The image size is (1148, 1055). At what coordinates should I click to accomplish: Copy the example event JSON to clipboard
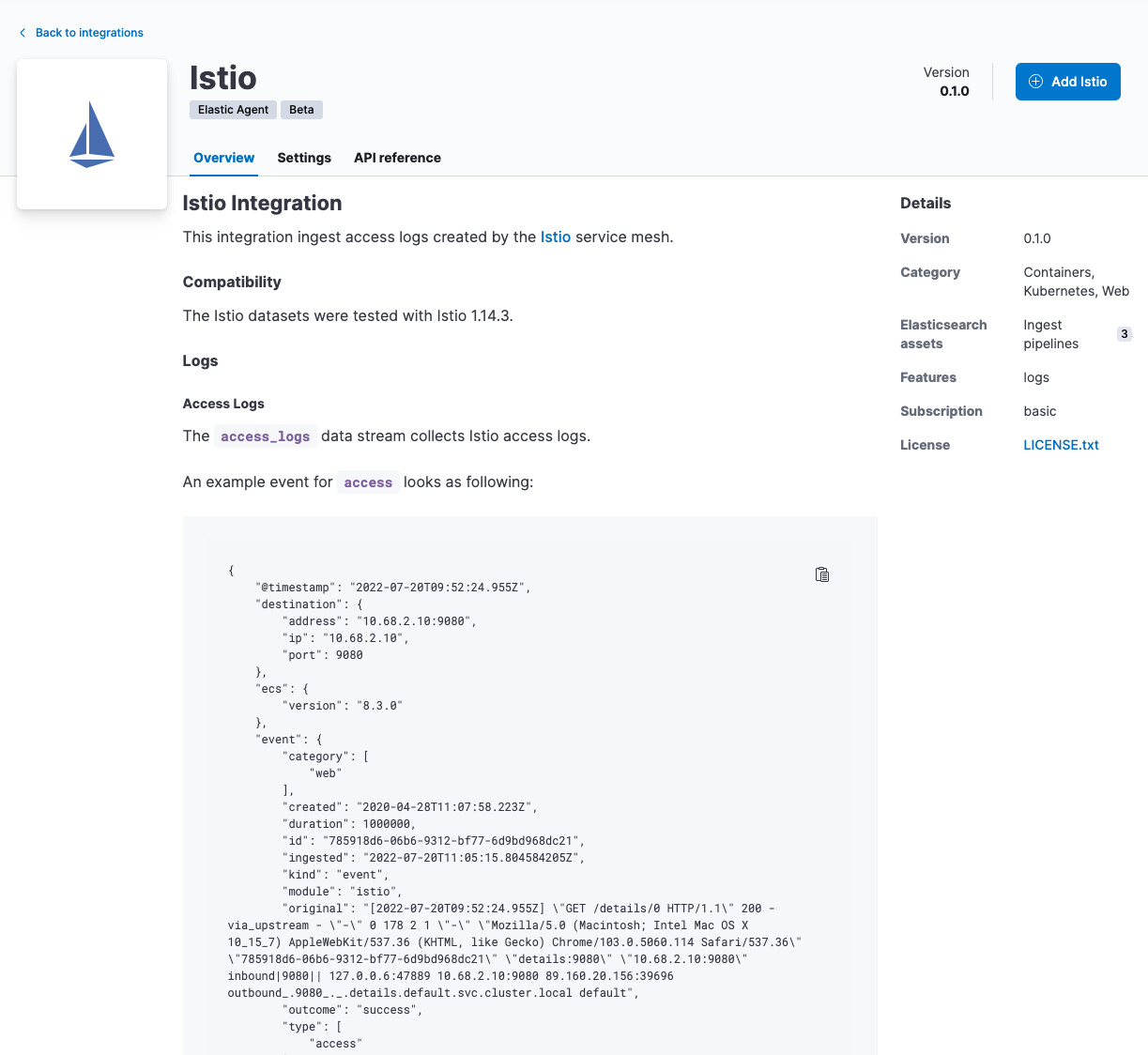click(821, 574)
